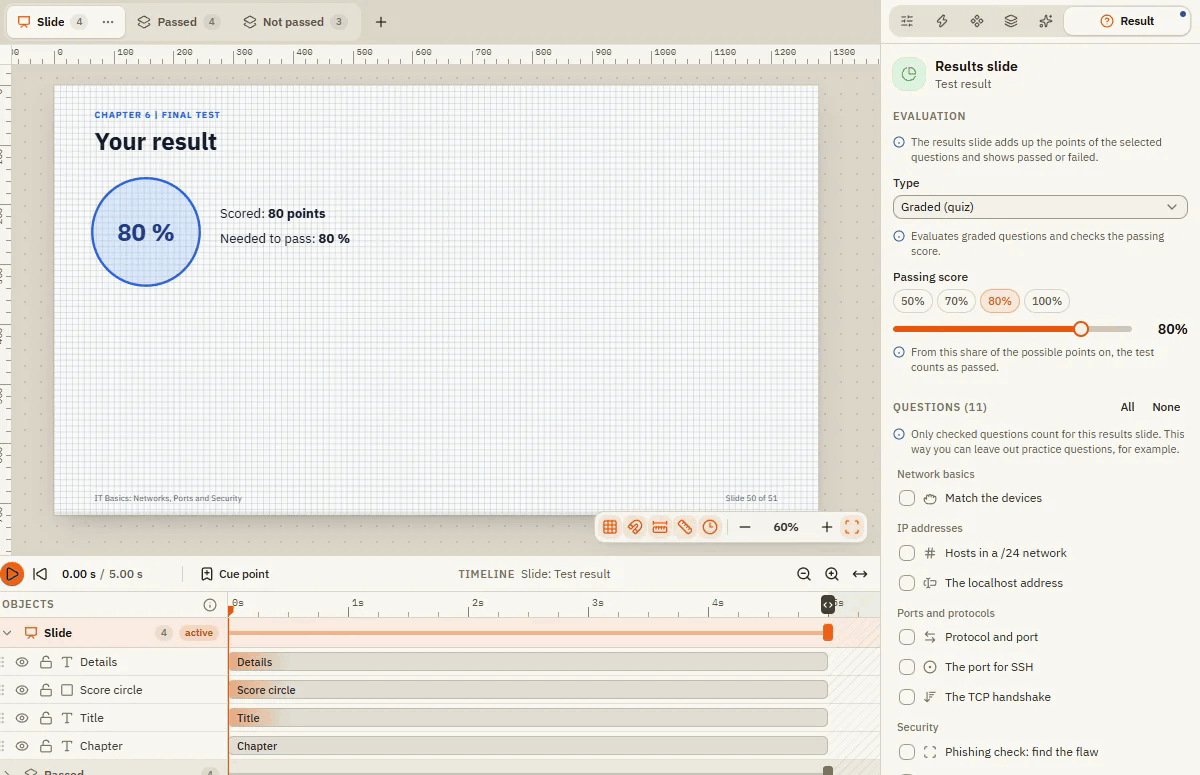Select the Title timeline bar
1200x775 pixels.
click(x=528, y=718)
